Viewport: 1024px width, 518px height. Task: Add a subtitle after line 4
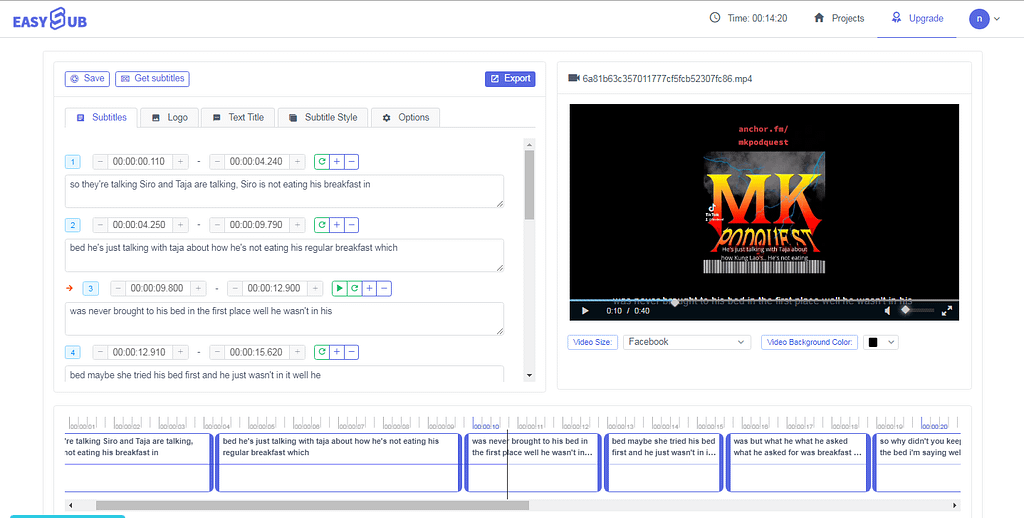point(336,352)
